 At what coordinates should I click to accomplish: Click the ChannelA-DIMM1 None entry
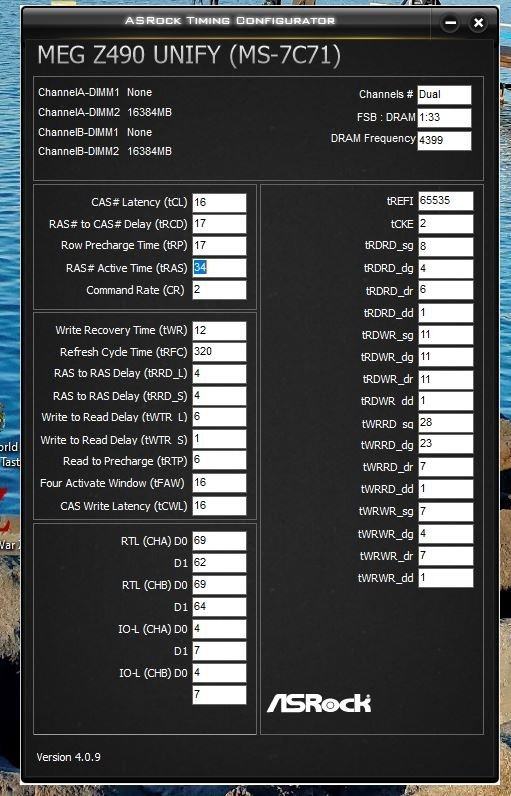tap(95, 92)
